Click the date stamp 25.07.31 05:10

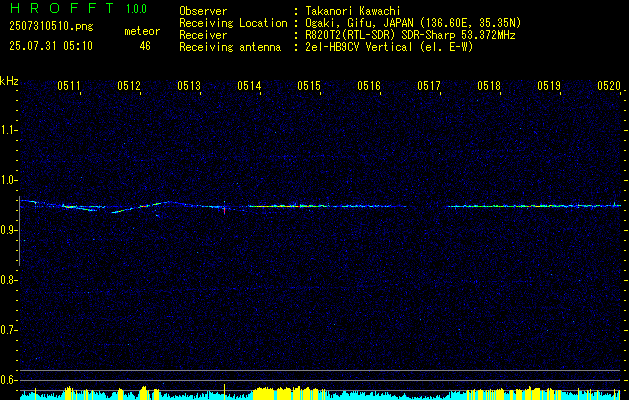[x=51, y=46]
